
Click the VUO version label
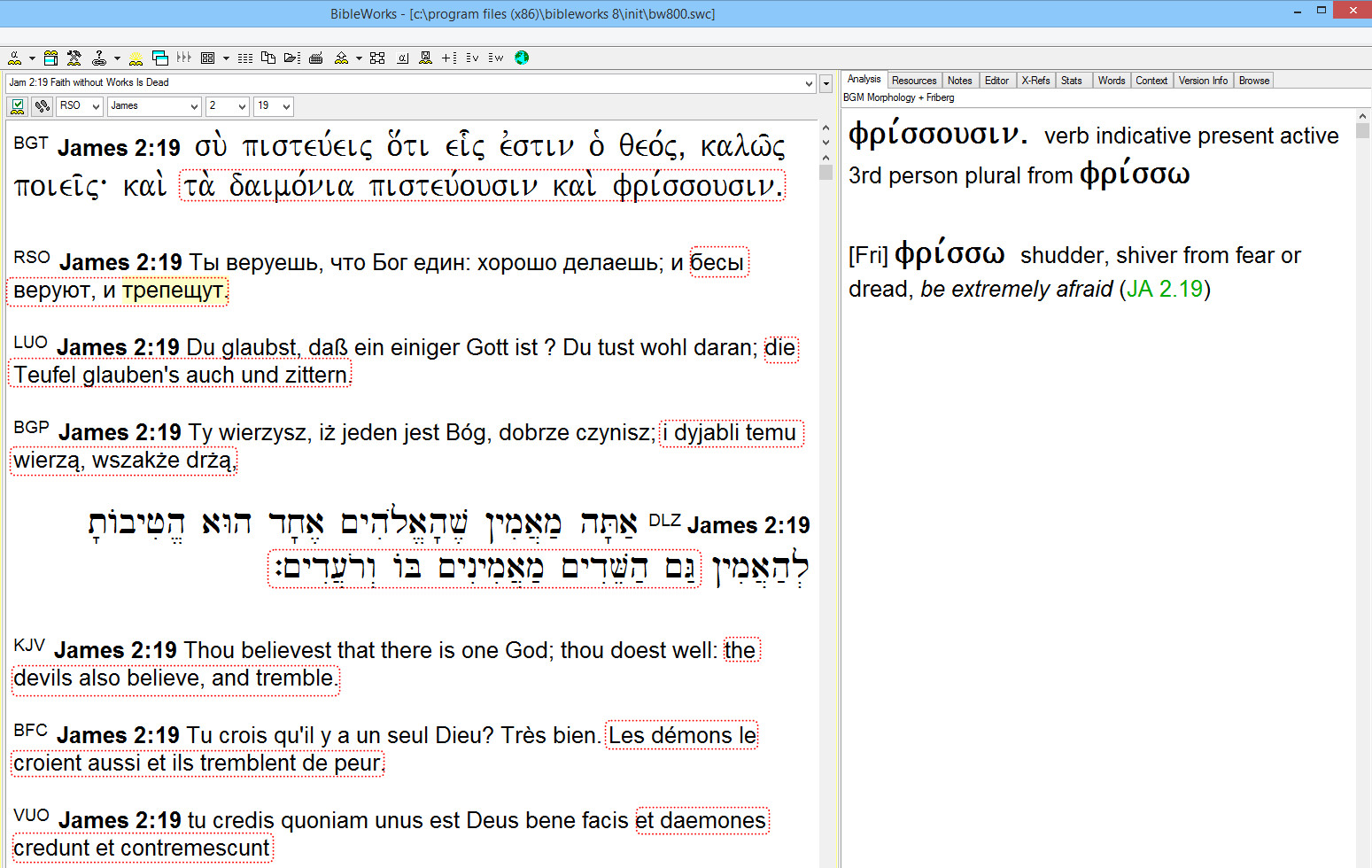31,815
